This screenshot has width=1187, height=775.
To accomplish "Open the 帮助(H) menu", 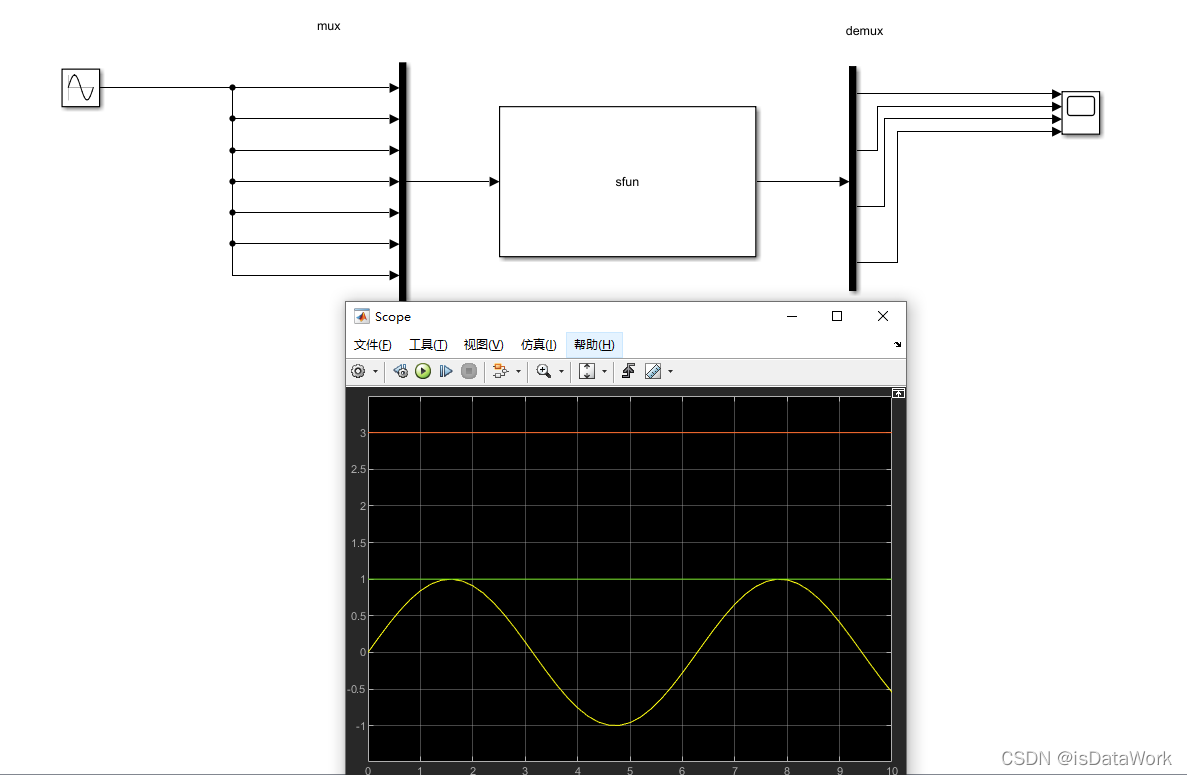I will (x=594, y=344).
